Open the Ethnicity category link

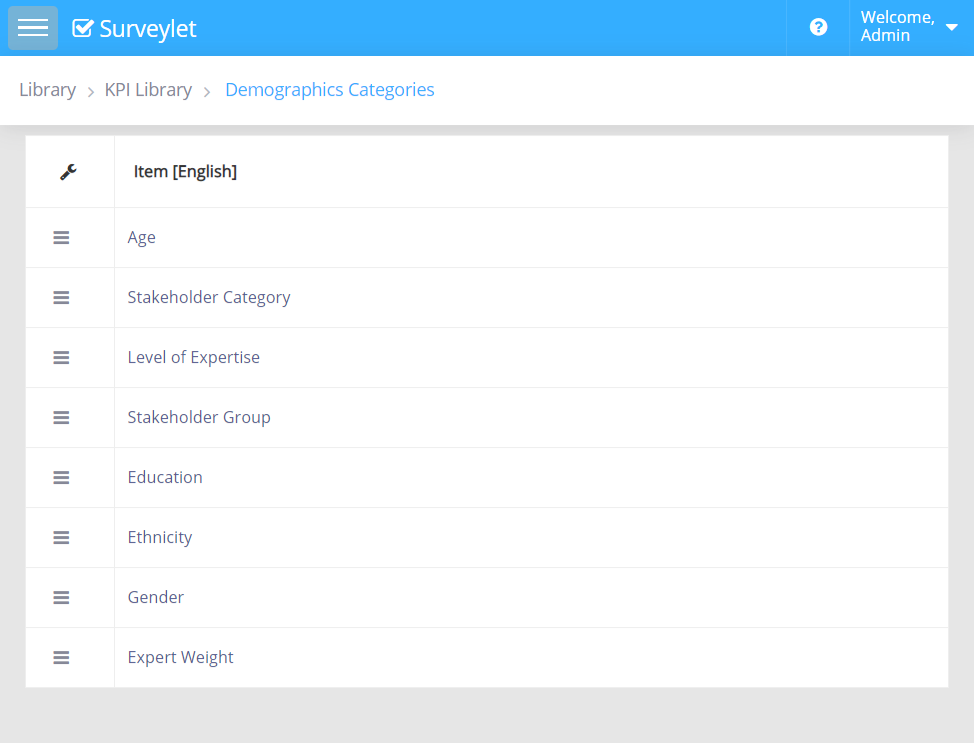pyautogui.click(x=159, y=538)
